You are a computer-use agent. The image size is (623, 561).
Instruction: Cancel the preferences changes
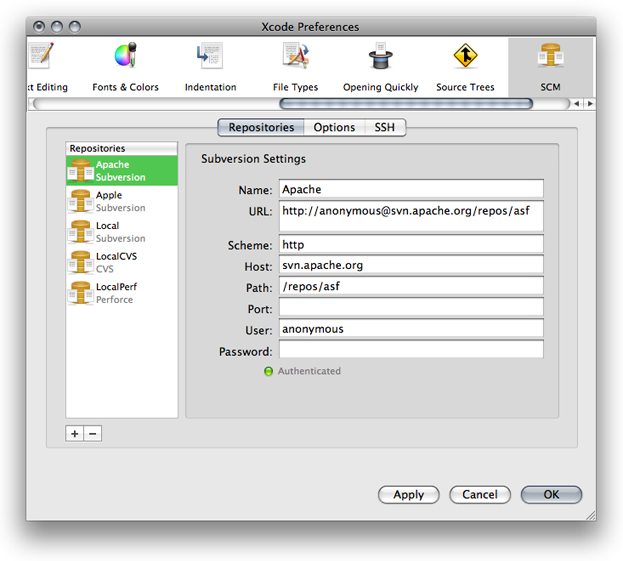click(x=479, y=494)
